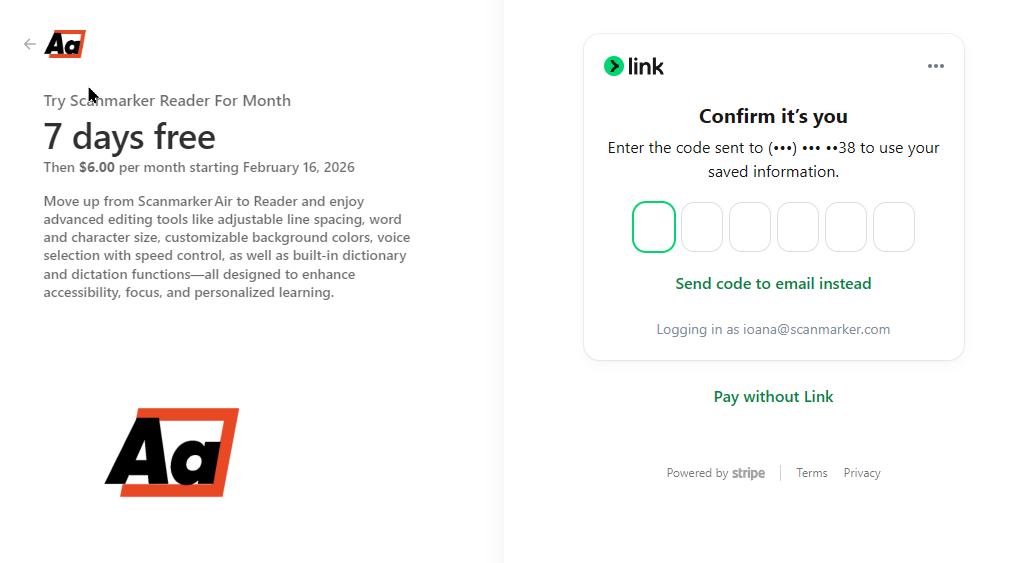Screen dimensions: 1034x563
Task: Click the back arrow beside the logo
Action: [30, 44]
